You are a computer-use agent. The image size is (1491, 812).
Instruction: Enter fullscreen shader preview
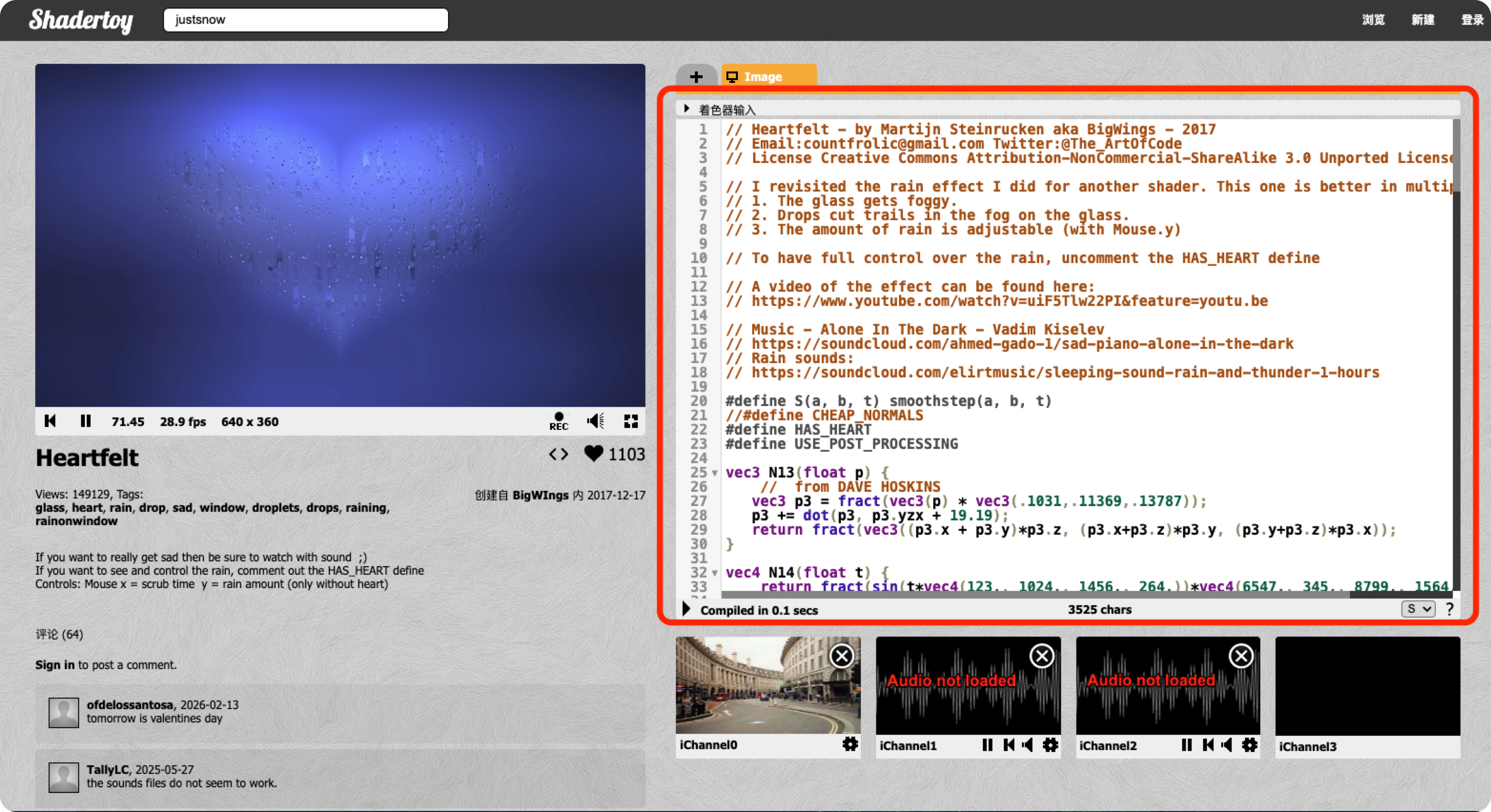coord(631,421)
